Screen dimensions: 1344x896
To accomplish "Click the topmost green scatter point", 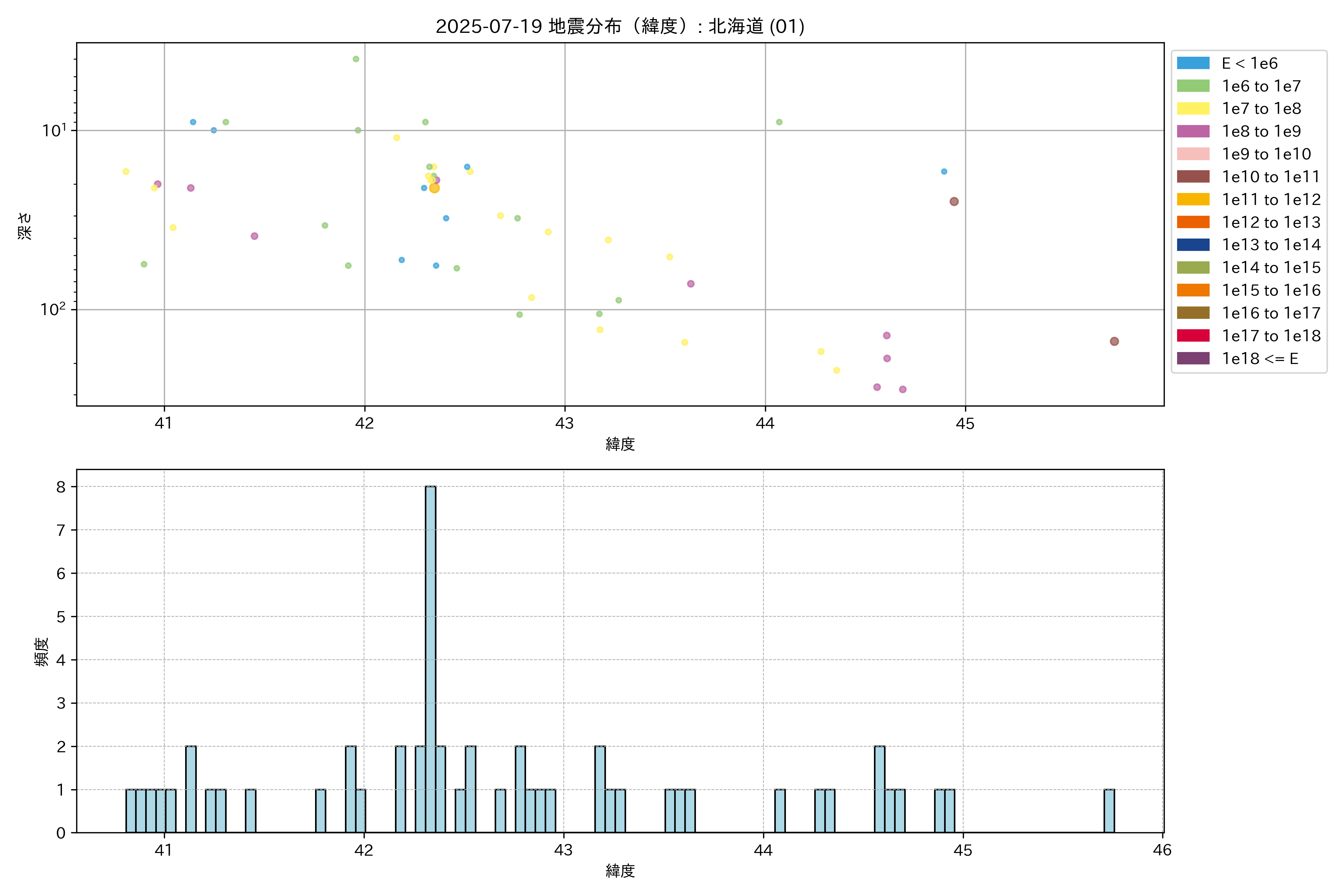I will (356, 59).
